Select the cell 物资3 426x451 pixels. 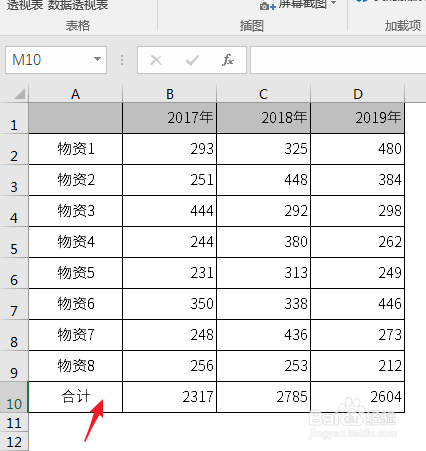click(76, 211)
